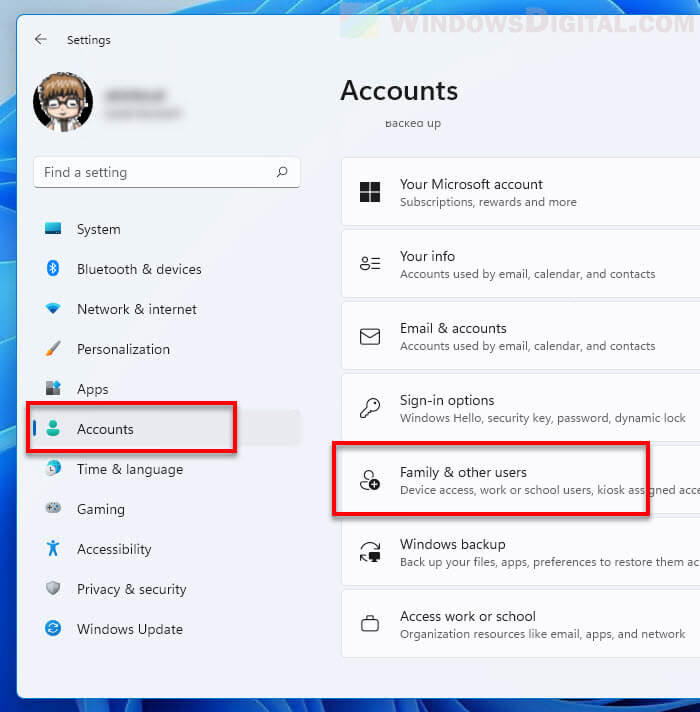
Task: Open Email & accounts
Action: point(521,336)
